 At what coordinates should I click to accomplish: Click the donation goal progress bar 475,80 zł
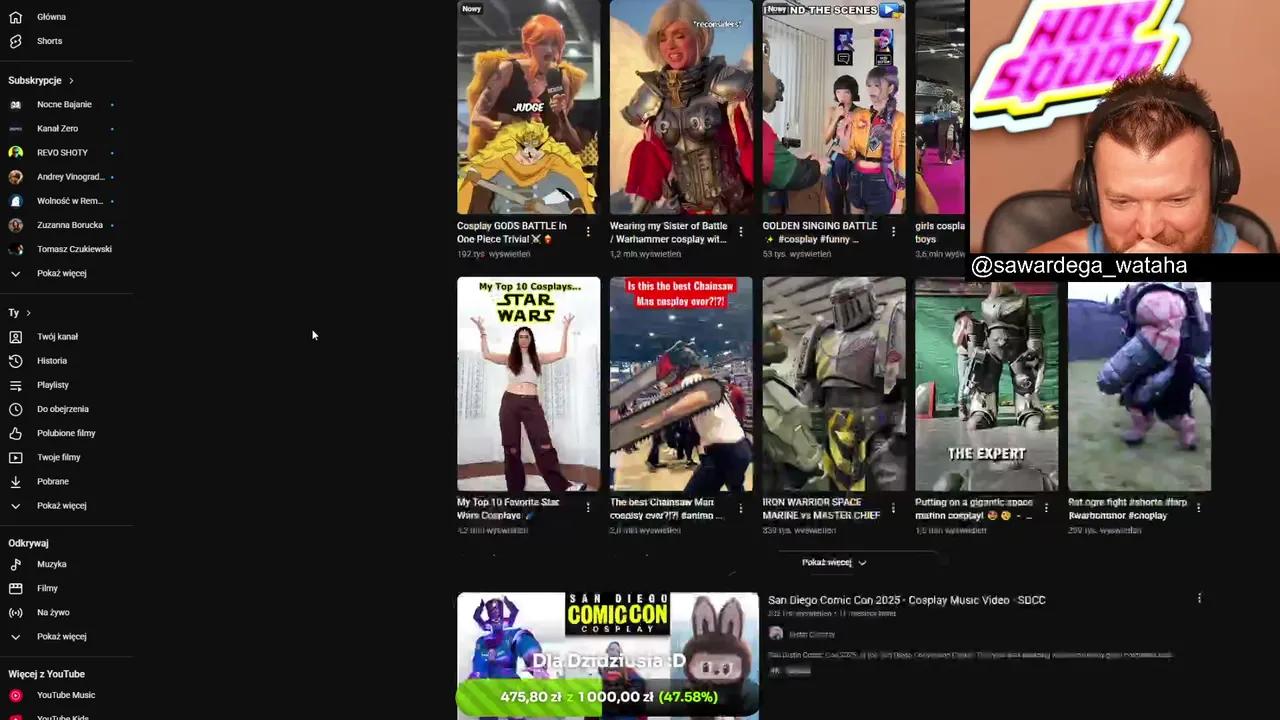tap(608, 697)
